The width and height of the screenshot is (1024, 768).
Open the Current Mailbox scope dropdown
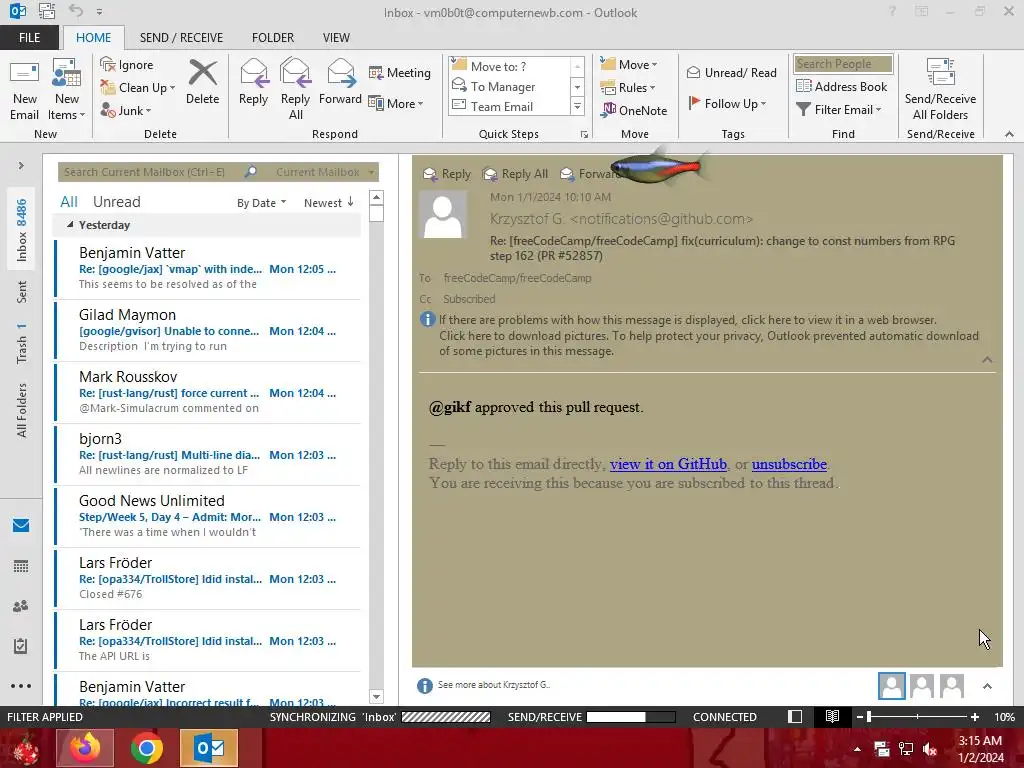click(325, 172)
